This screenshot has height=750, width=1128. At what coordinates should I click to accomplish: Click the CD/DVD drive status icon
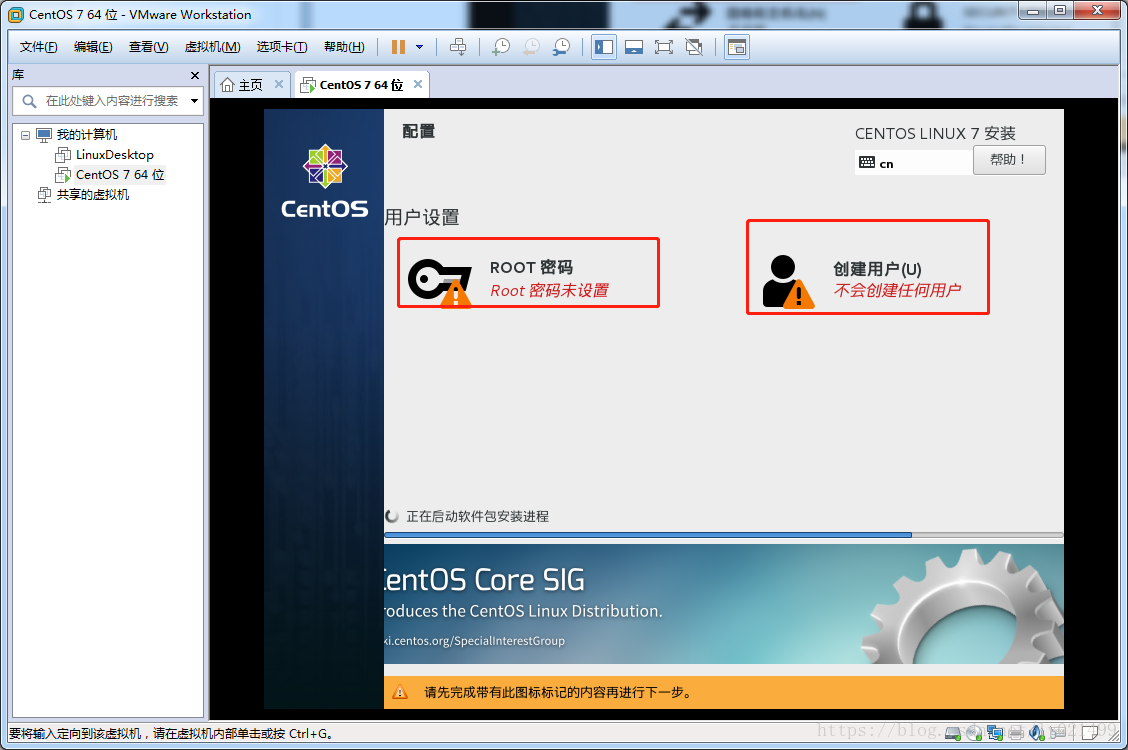(x=973, y=733)
